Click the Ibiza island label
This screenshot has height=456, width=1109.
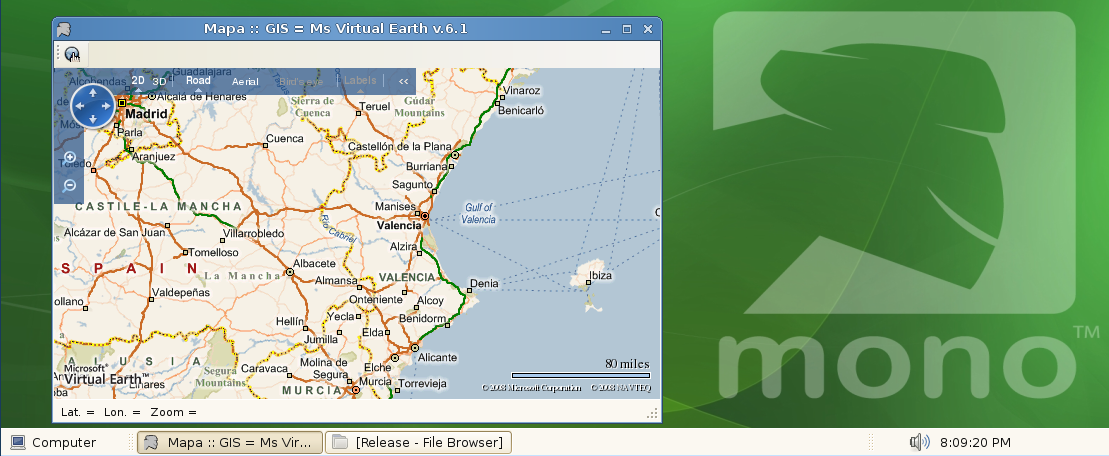tap(600, 275)
